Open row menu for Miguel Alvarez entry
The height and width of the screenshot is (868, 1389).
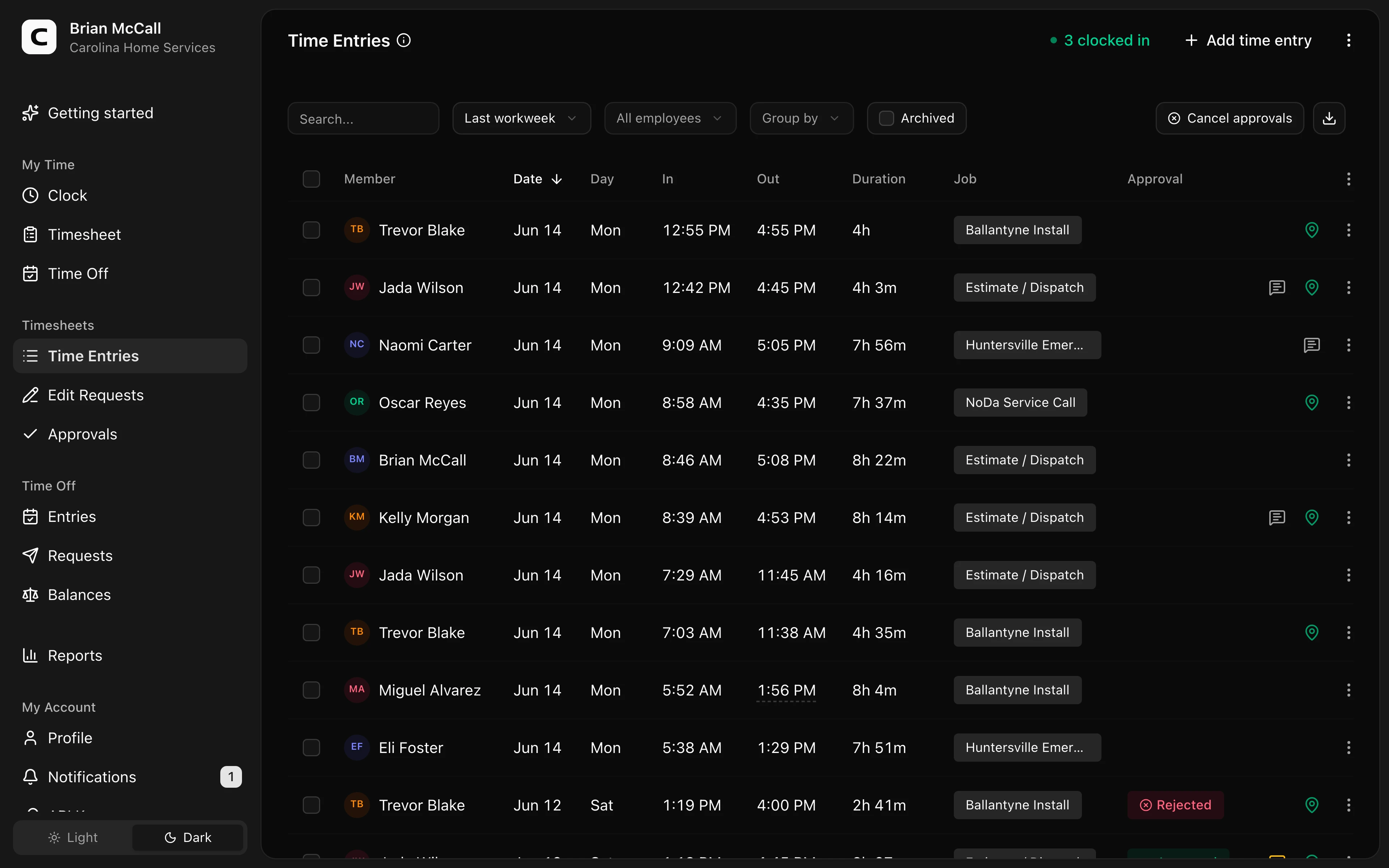point(1348,690)
